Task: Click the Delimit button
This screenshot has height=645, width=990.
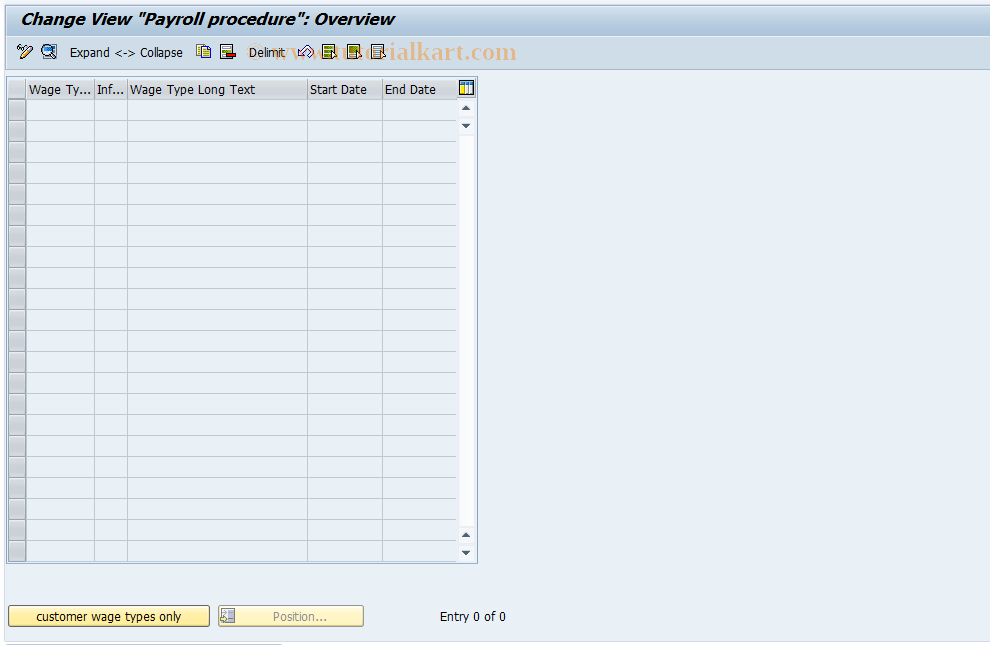Action: [x=266, y=52]
